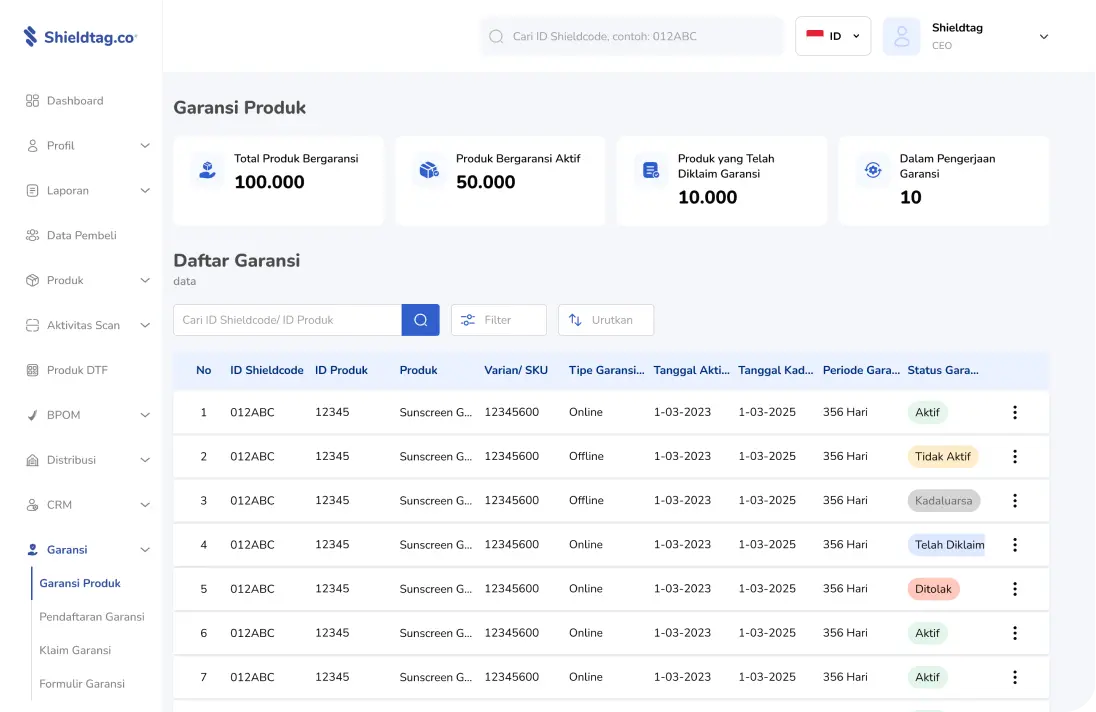The height and width of the screenshot is (712, 1096).
Task: Click the blue search magnifier button
Action: click(420, 320)
